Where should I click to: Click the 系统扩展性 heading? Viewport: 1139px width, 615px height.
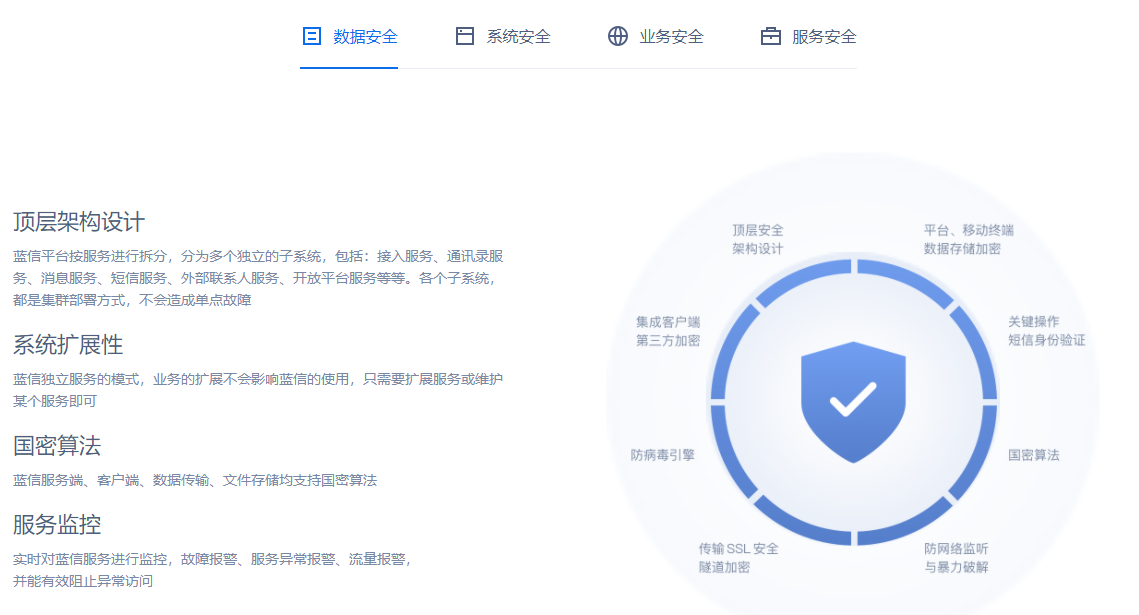68,345
